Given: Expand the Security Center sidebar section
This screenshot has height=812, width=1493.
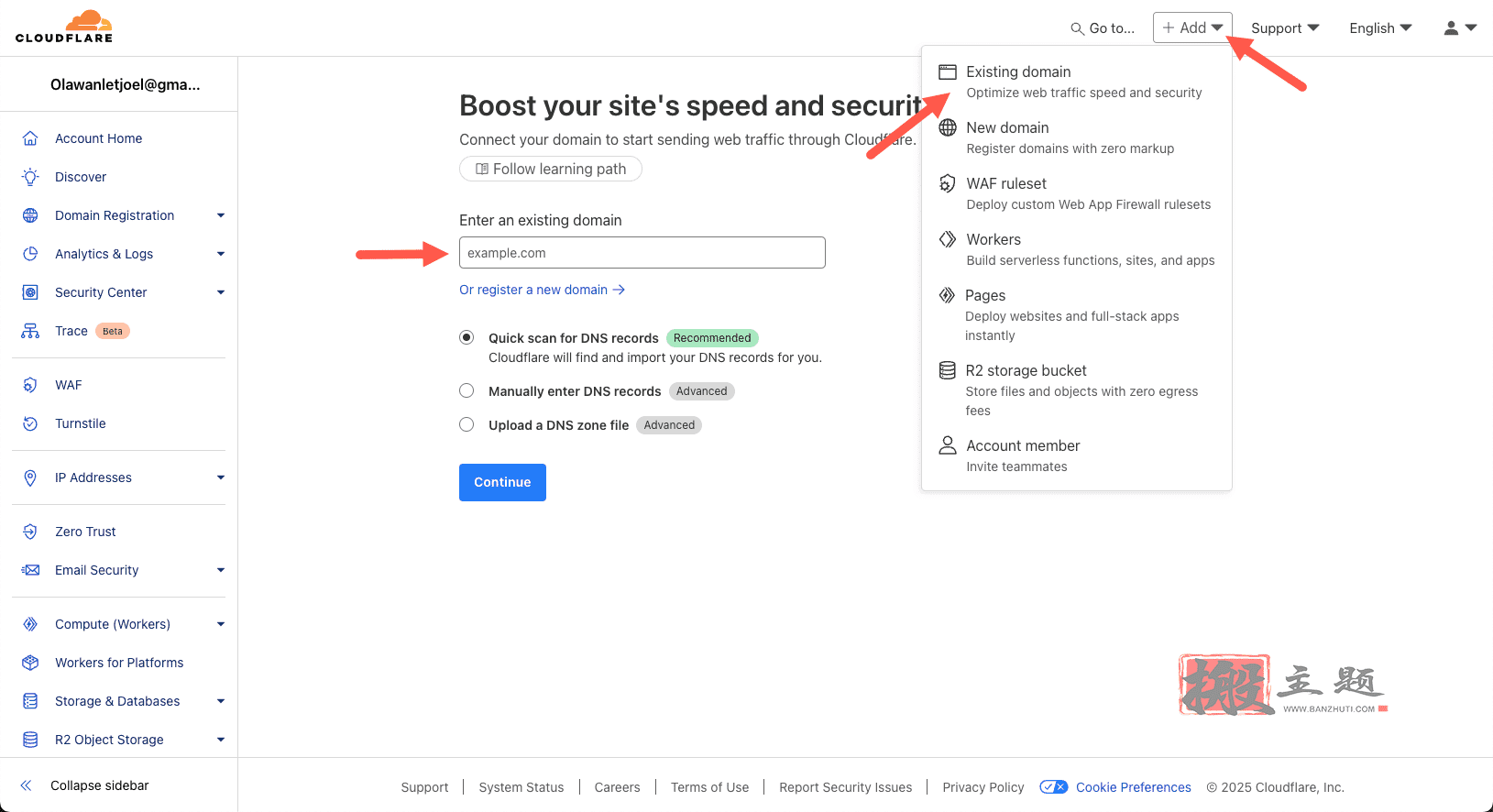Looking at the screenshot, I should 221,292.
